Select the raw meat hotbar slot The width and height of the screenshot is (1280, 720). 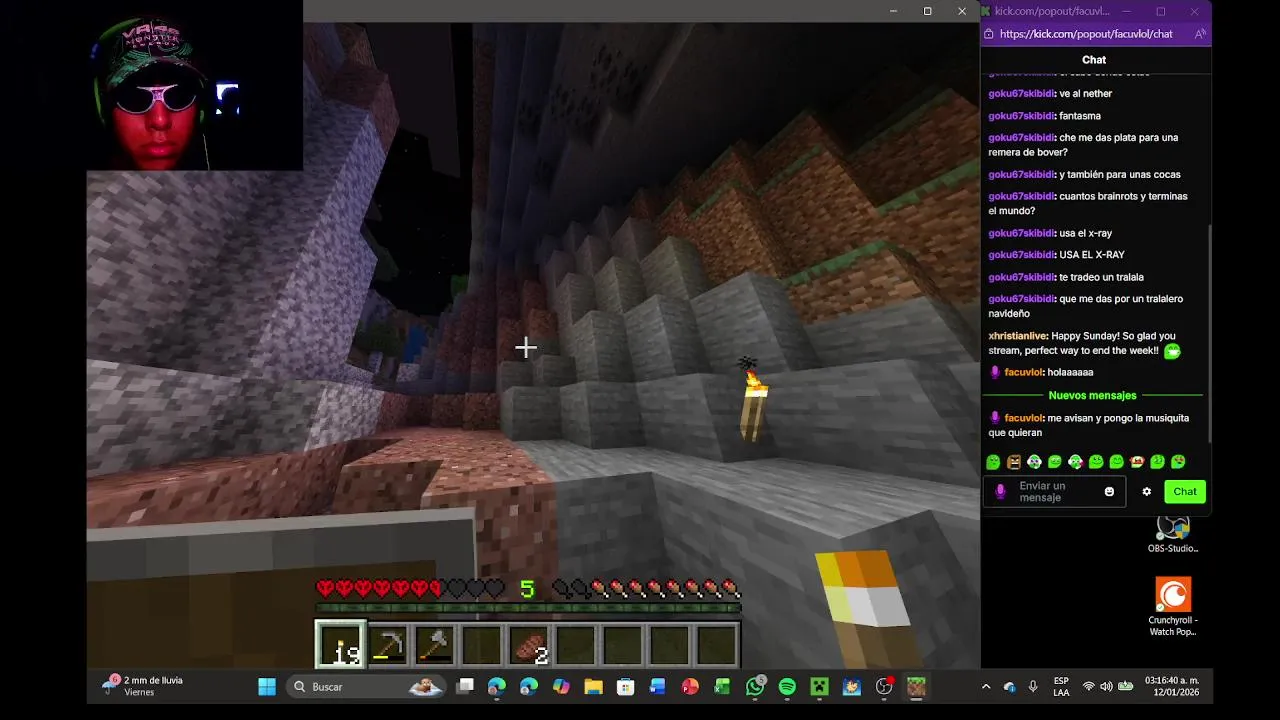[x=528, y=644]
